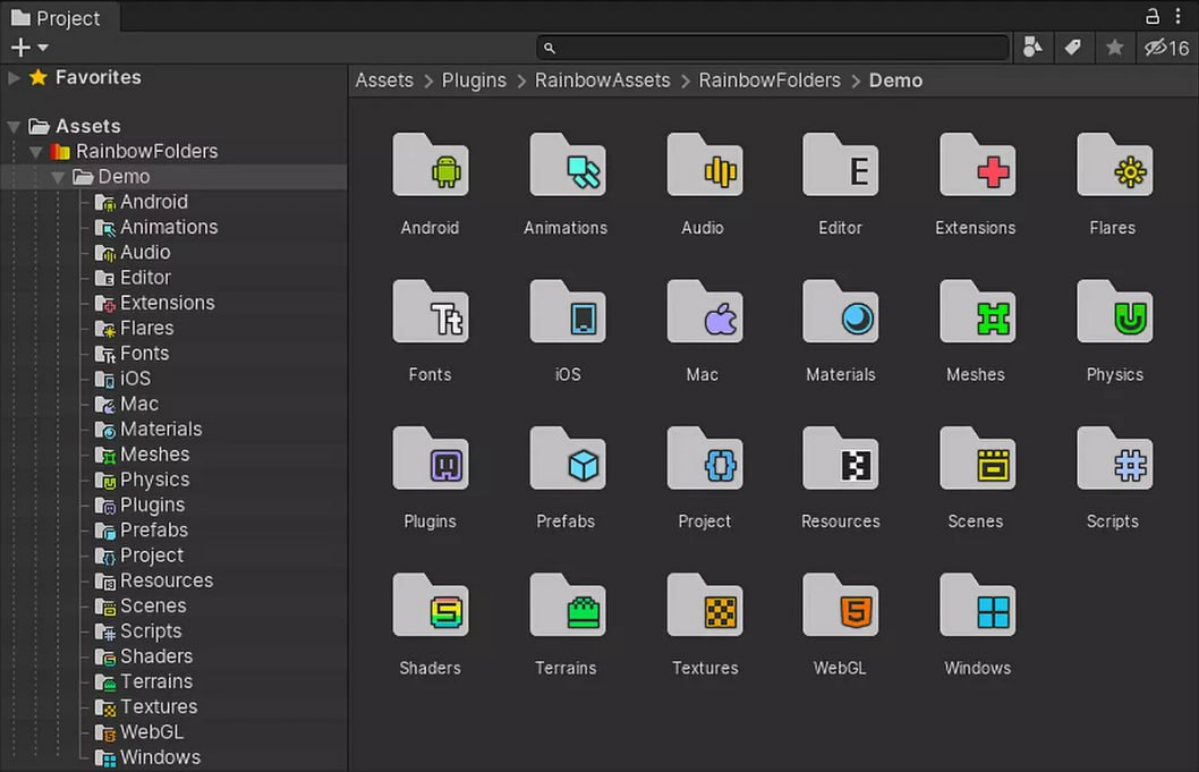Open the Textures folder in the grid
1199x772 pixels.
[x=704, y=605]
